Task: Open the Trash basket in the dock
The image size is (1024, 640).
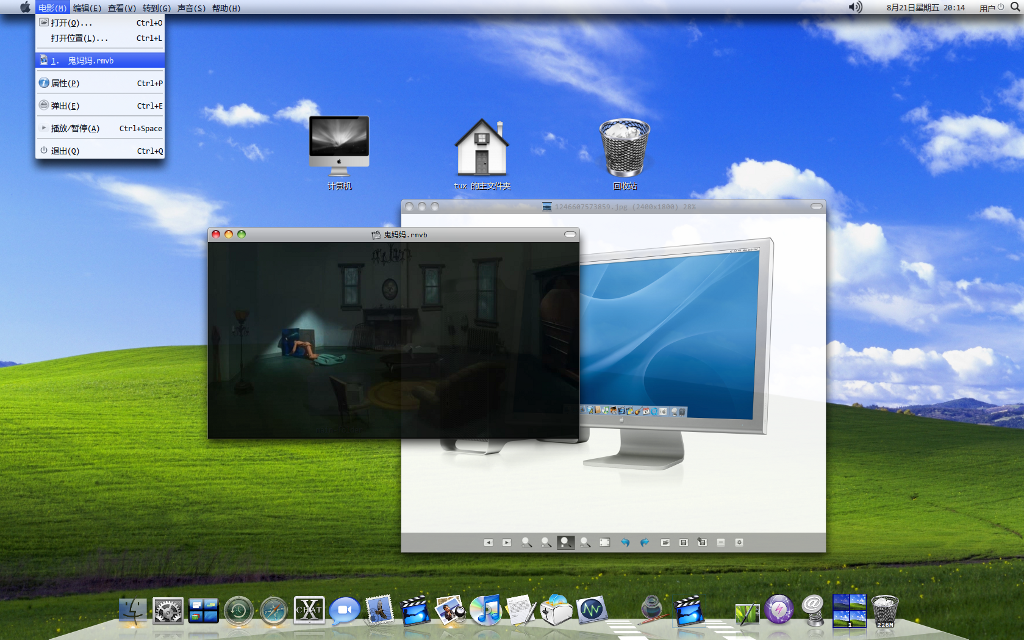Action: pyautogui.click(x=885, y=611)
